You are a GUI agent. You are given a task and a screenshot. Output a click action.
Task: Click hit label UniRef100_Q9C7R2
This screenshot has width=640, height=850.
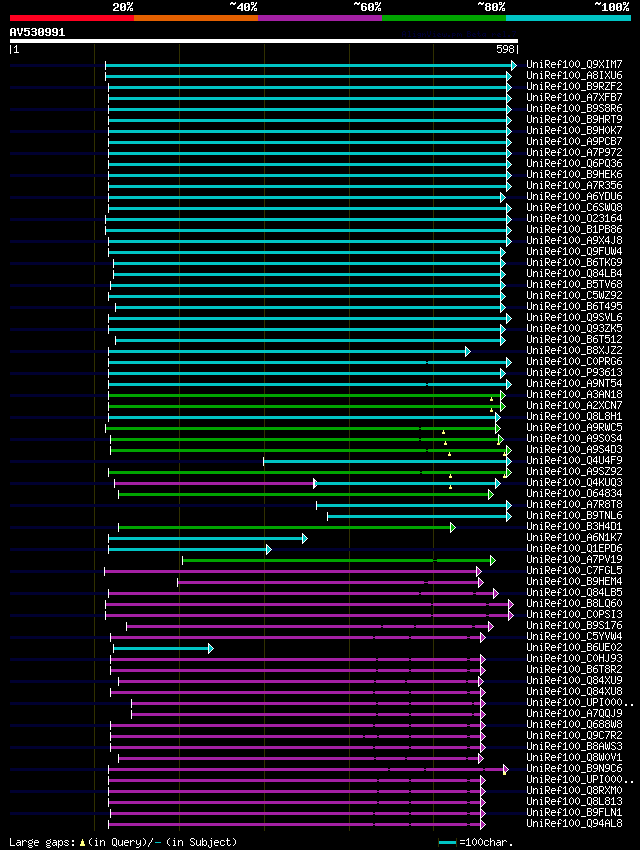(x=574, y=736)
